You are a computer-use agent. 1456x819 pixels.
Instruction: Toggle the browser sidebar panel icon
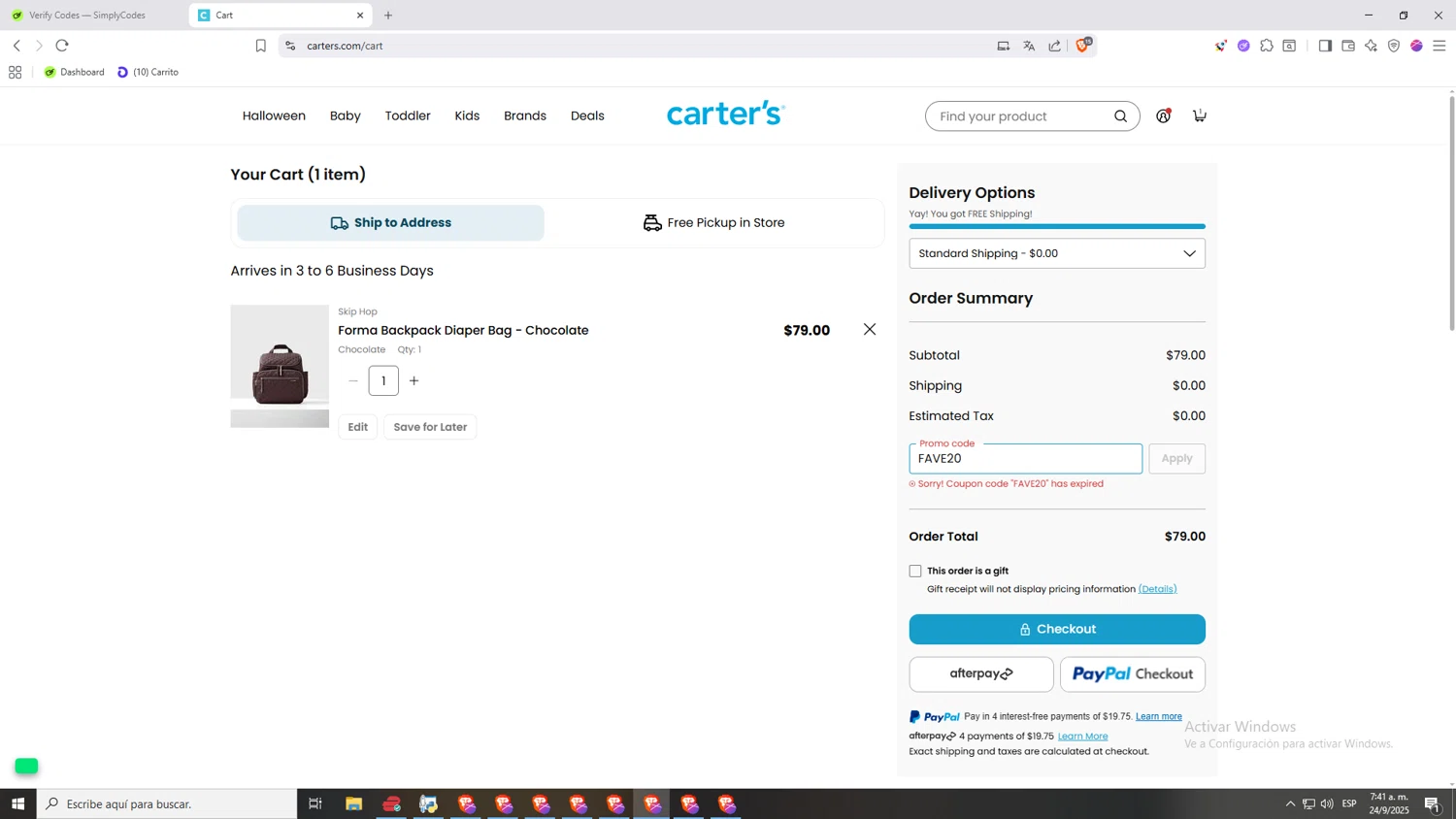point(1325,46)
